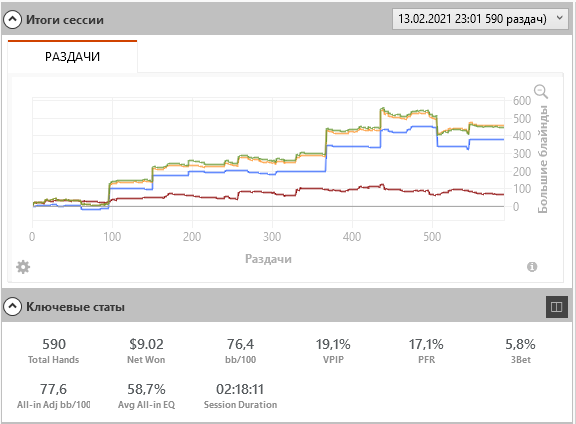This screenshot has height=424, width=576.
Task: Select the Total Hands 590 stat
Action: 54,351
